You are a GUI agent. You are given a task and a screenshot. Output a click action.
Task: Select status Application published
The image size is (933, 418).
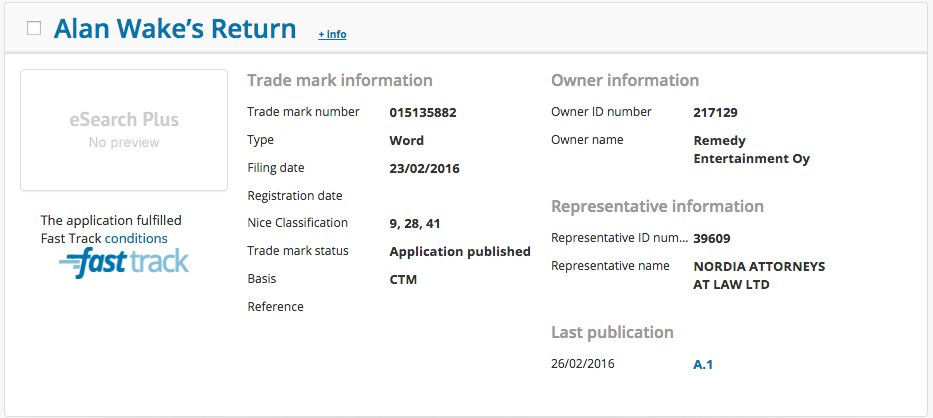coord(460,251)
